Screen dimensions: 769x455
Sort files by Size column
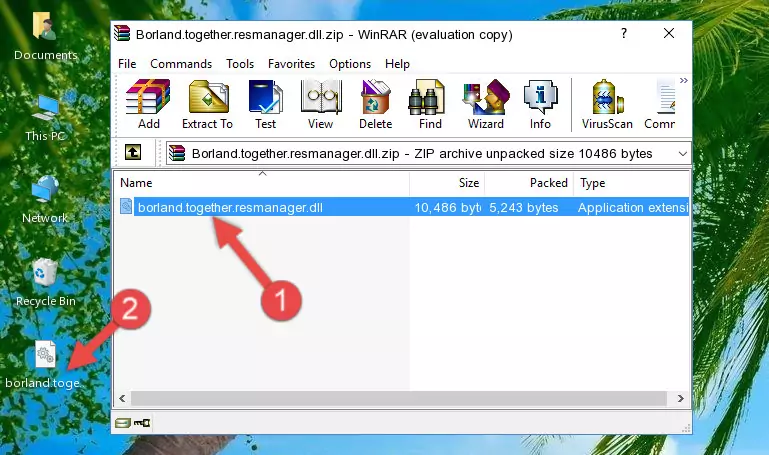point(447,183)
